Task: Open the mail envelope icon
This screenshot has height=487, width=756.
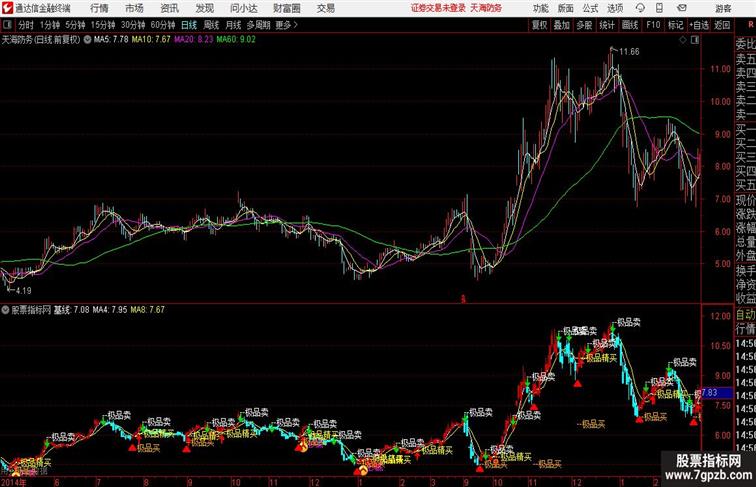Action: [x=682, y=8]
